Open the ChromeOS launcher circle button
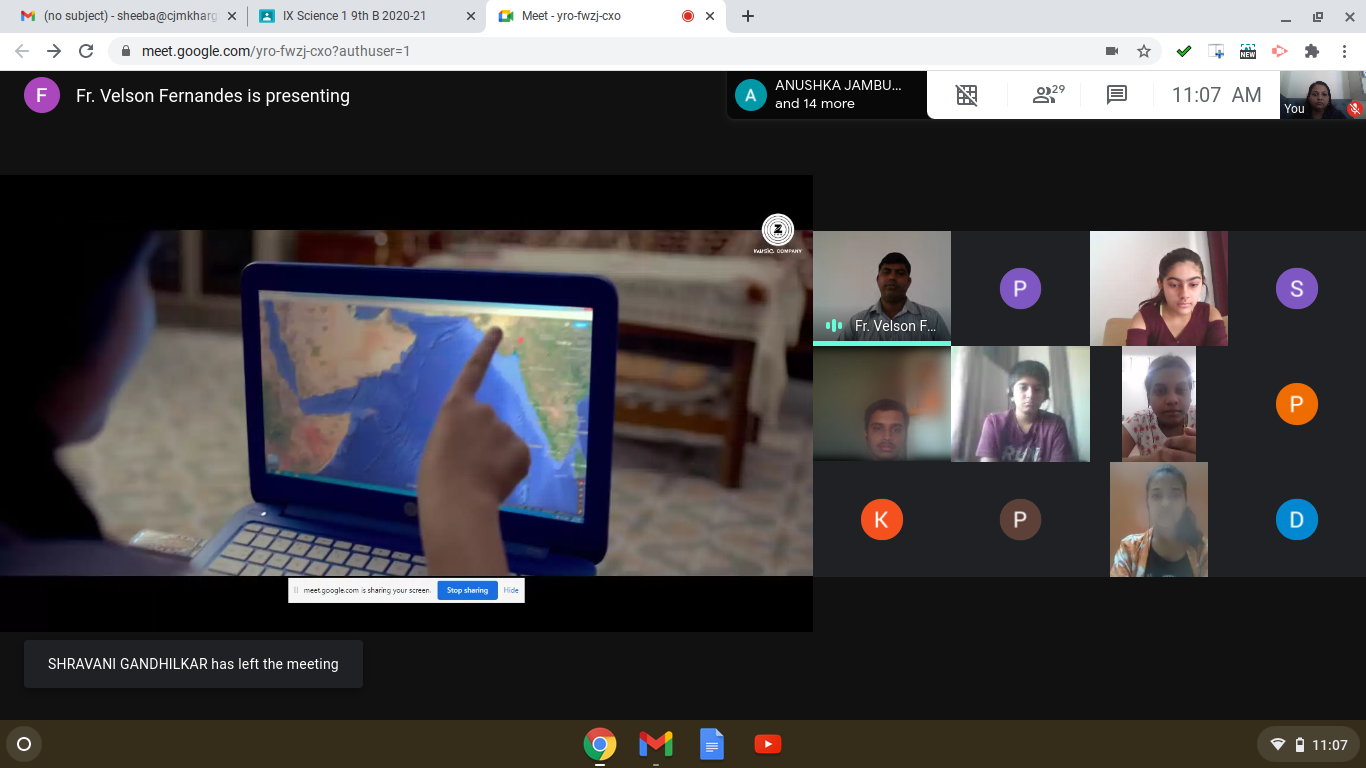Viewport: 1366px width, 768px height. click(x=24, y=744)
